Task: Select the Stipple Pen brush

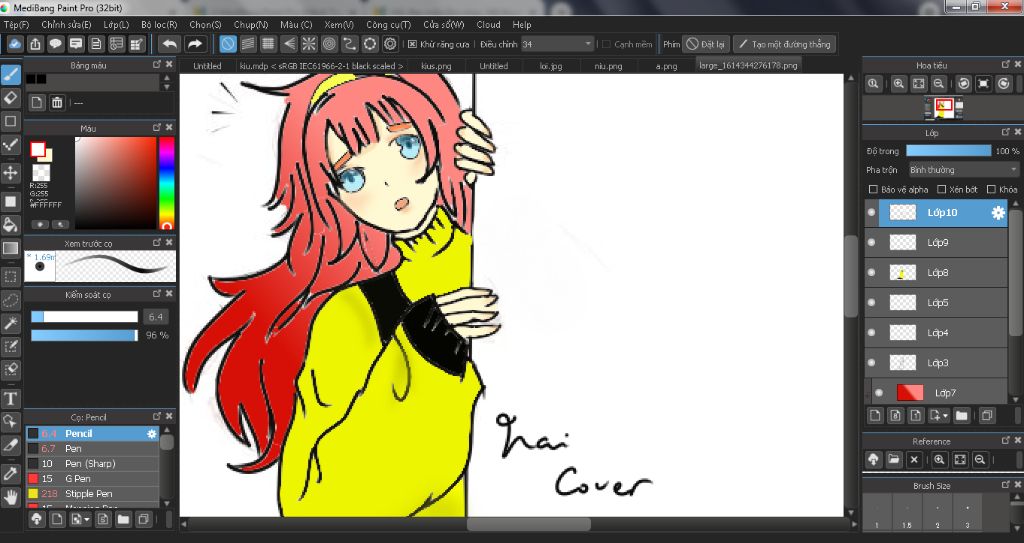Action: (92, 493)
